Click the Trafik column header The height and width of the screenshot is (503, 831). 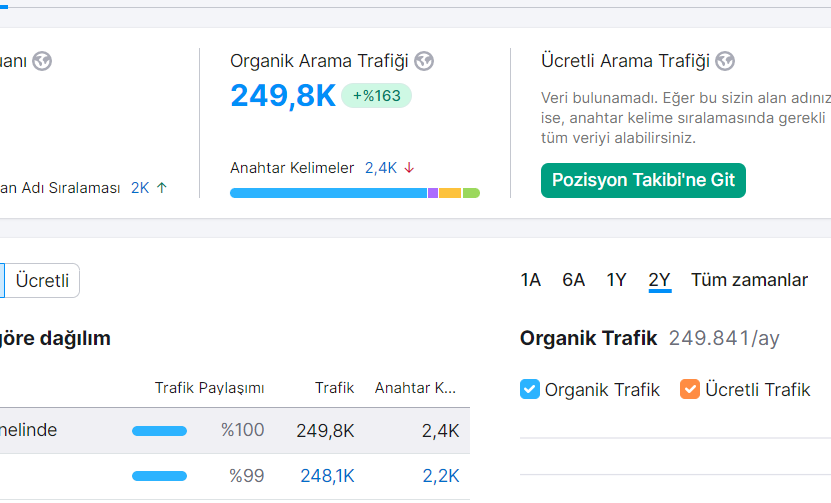coord(334,388)
